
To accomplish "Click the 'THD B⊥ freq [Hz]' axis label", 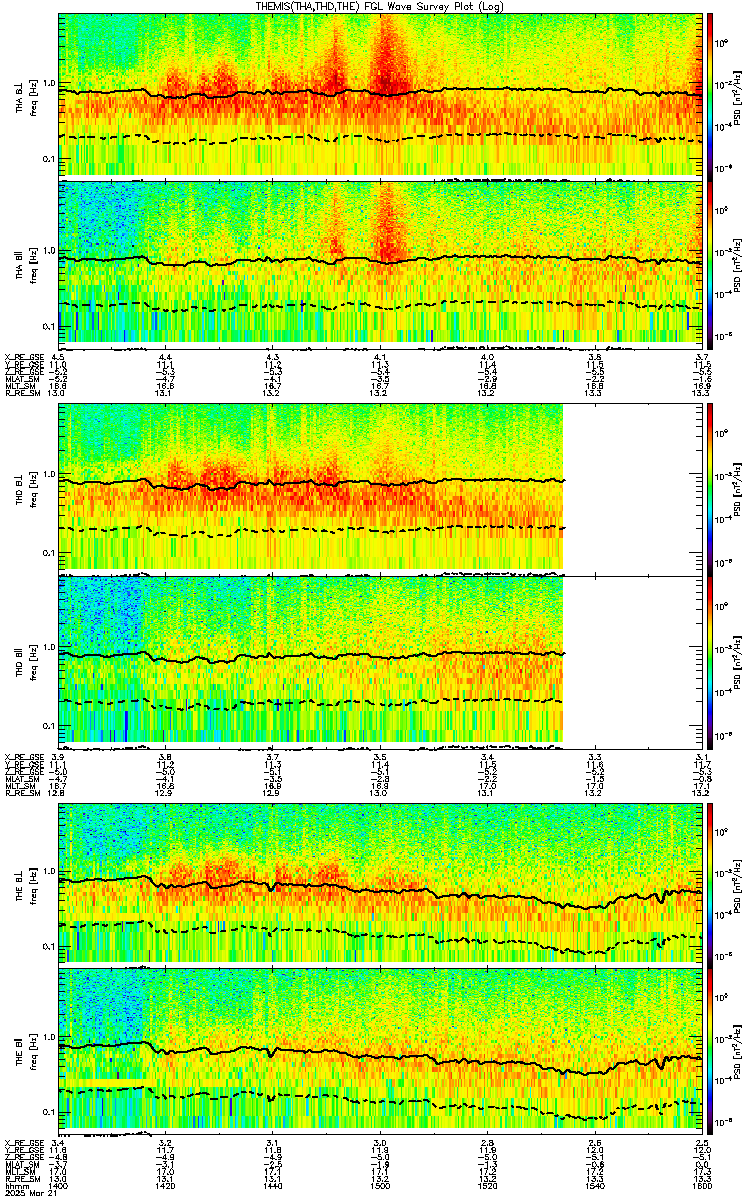I will tap(24, 489).
